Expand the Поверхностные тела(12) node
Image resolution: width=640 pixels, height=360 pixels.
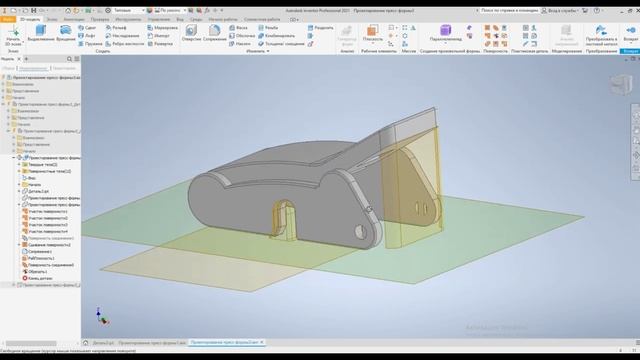[x=19, y=171]
